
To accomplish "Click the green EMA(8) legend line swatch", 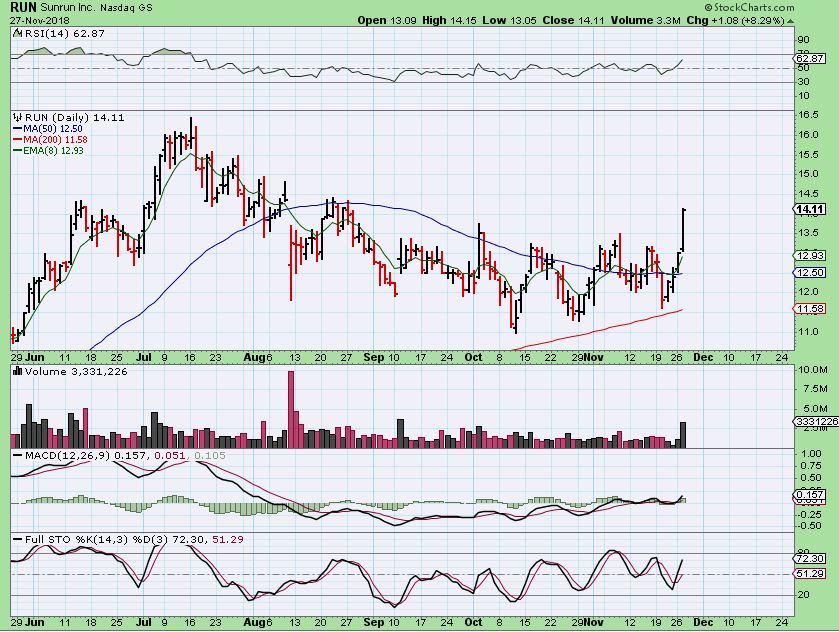I will coord(17,151).
